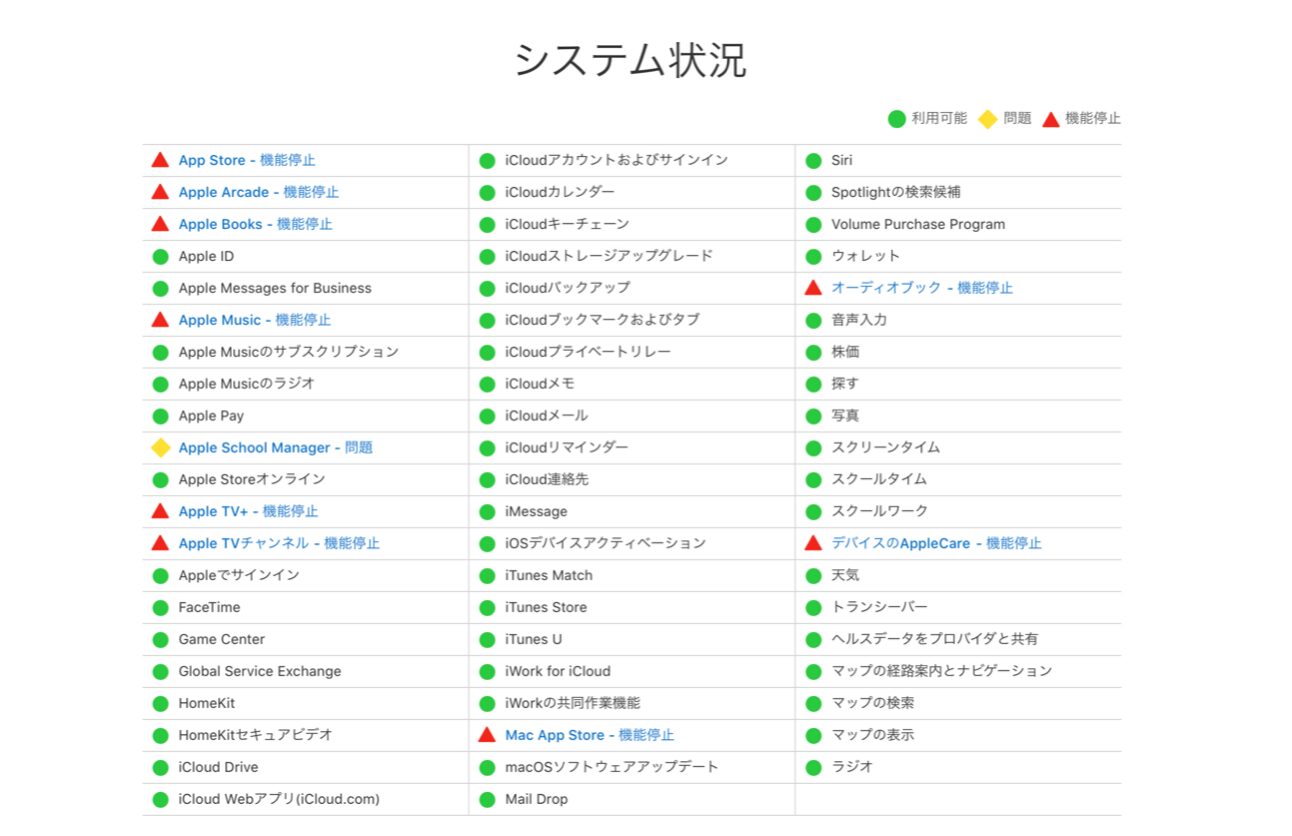
Task: Select the Apple Storeオンライン entry
Action: coord(252,479)
